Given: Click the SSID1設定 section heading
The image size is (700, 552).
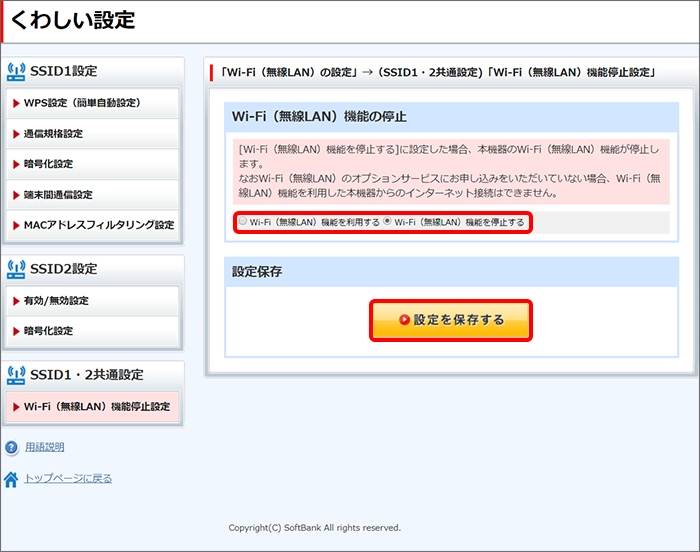Looking at the screenshot, I should coord(63,71).
